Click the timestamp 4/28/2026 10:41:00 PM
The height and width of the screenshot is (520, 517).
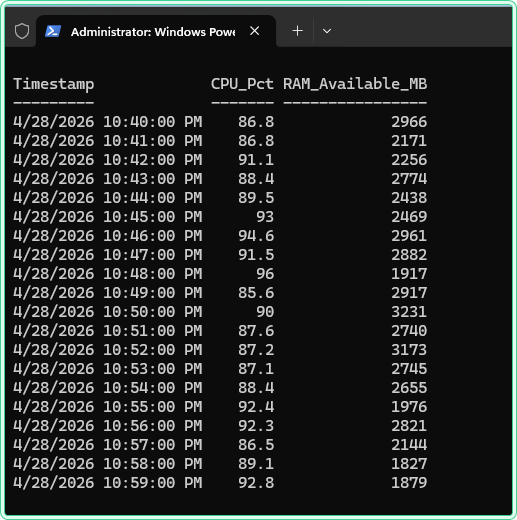108,141
